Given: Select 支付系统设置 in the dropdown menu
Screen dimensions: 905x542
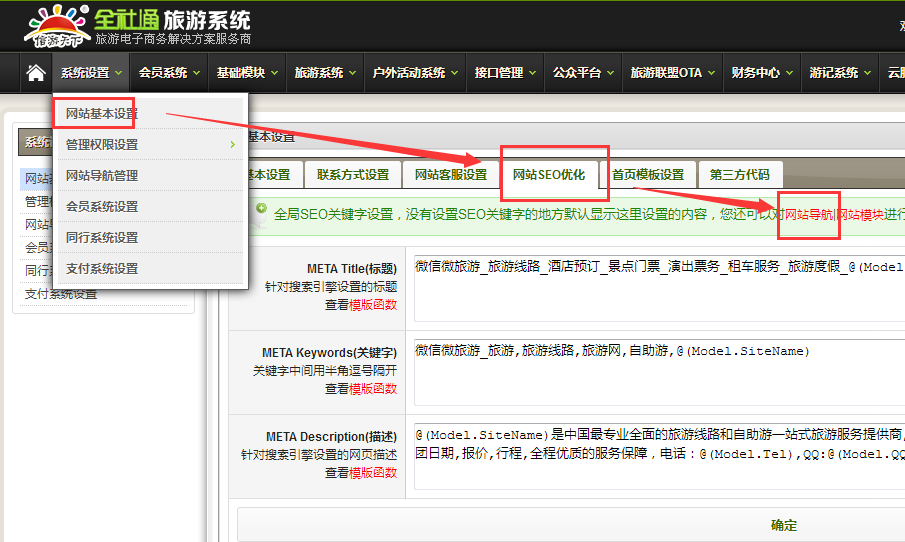Looking at the screenshot, I should pos(102,269).
